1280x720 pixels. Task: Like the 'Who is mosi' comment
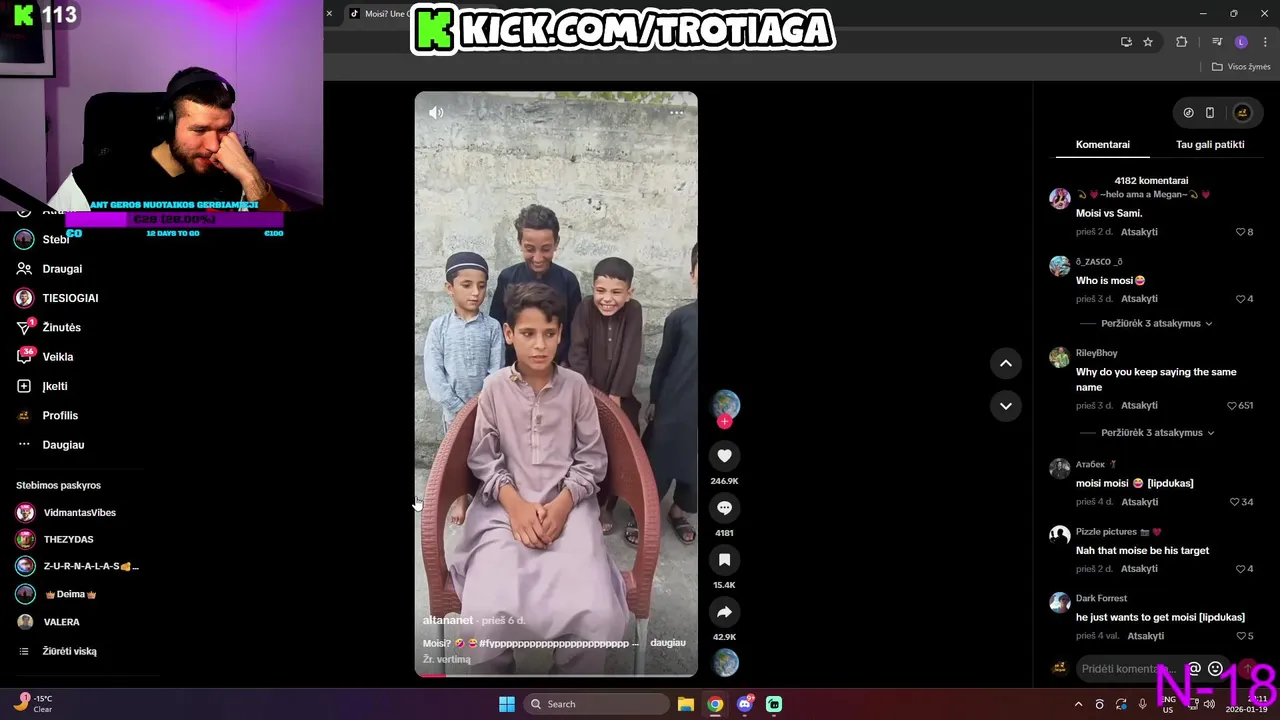coord(1241,299)
